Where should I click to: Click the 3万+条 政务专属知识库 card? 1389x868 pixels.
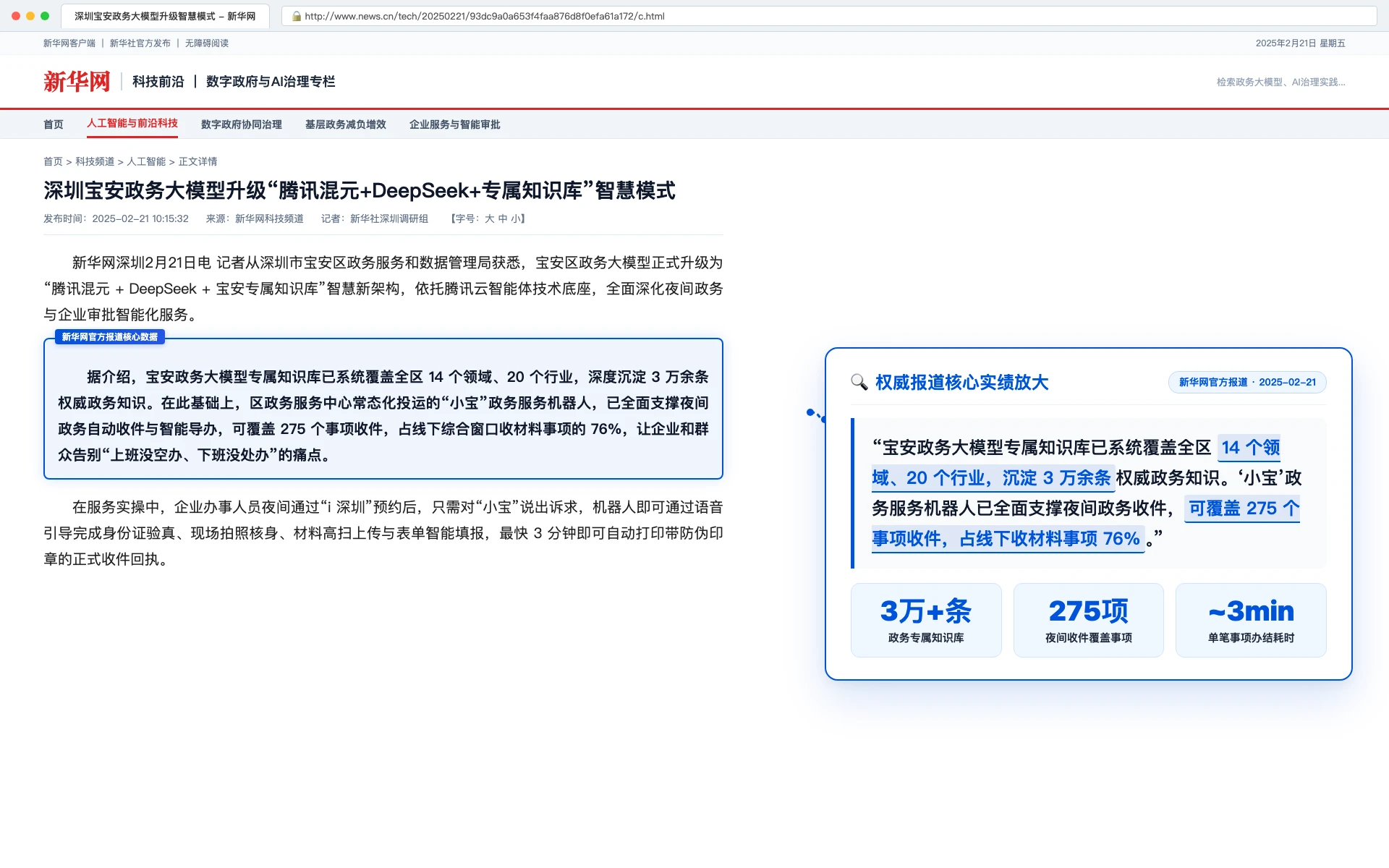(x=926, y=621)
